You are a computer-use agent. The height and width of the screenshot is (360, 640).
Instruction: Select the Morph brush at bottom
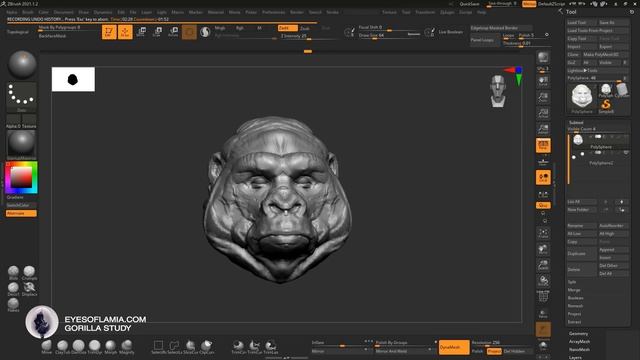(111, 346)
